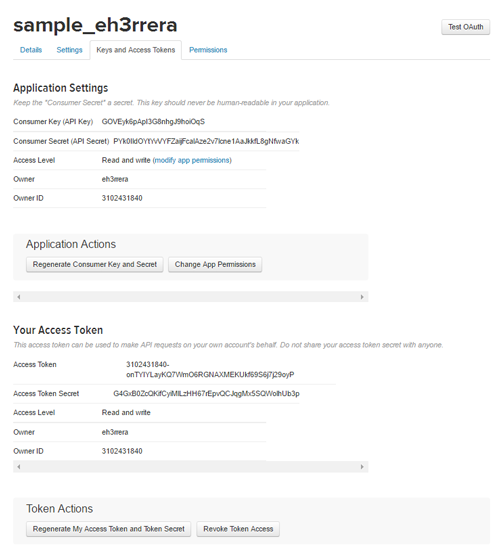The width and height of the screenshot is (500, 548).
Task: Click Change App Permissions button
Action: click(215, 264)
